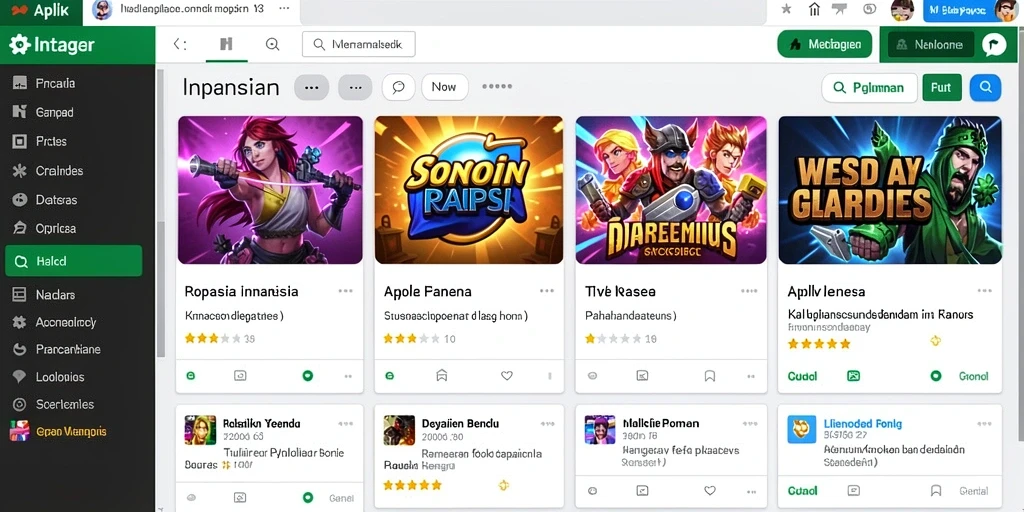Open the more options menu on Ropasia inanisia
The width and height of the screenshot is (1024, 512).
(345, 291)
